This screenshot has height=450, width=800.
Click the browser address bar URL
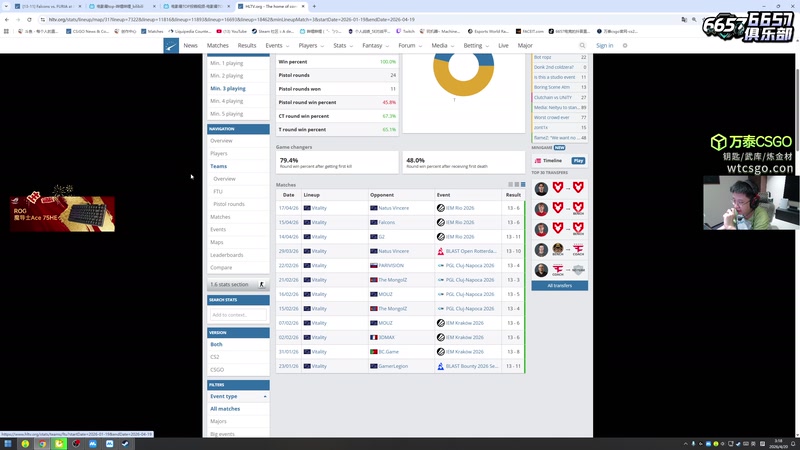click(232, 19)
